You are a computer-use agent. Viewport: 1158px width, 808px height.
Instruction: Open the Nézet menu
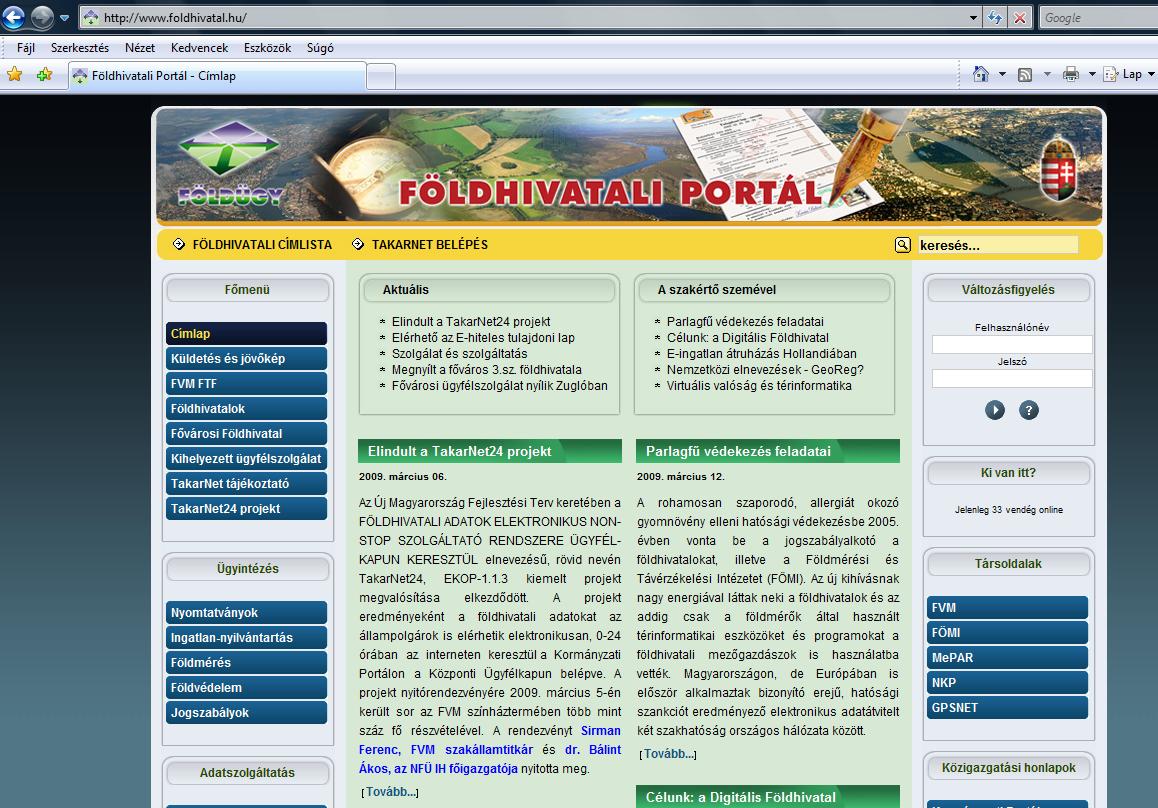click(140, 48)
